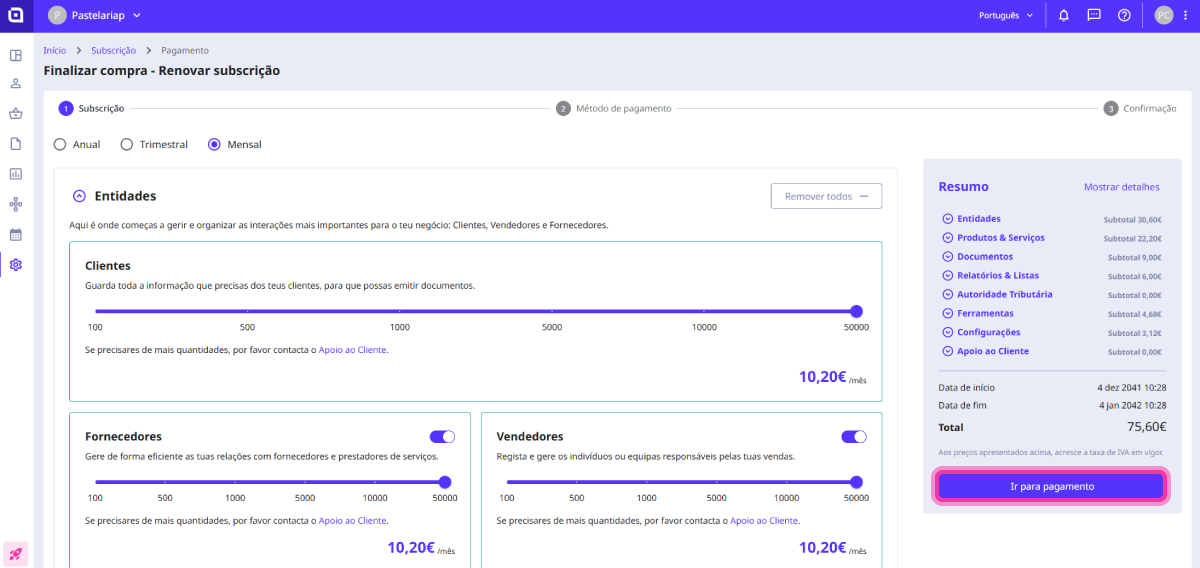Collapse the Entidades section
Image resolution: width=1200 pixels, height=568 pixels.
pos(79,196)
